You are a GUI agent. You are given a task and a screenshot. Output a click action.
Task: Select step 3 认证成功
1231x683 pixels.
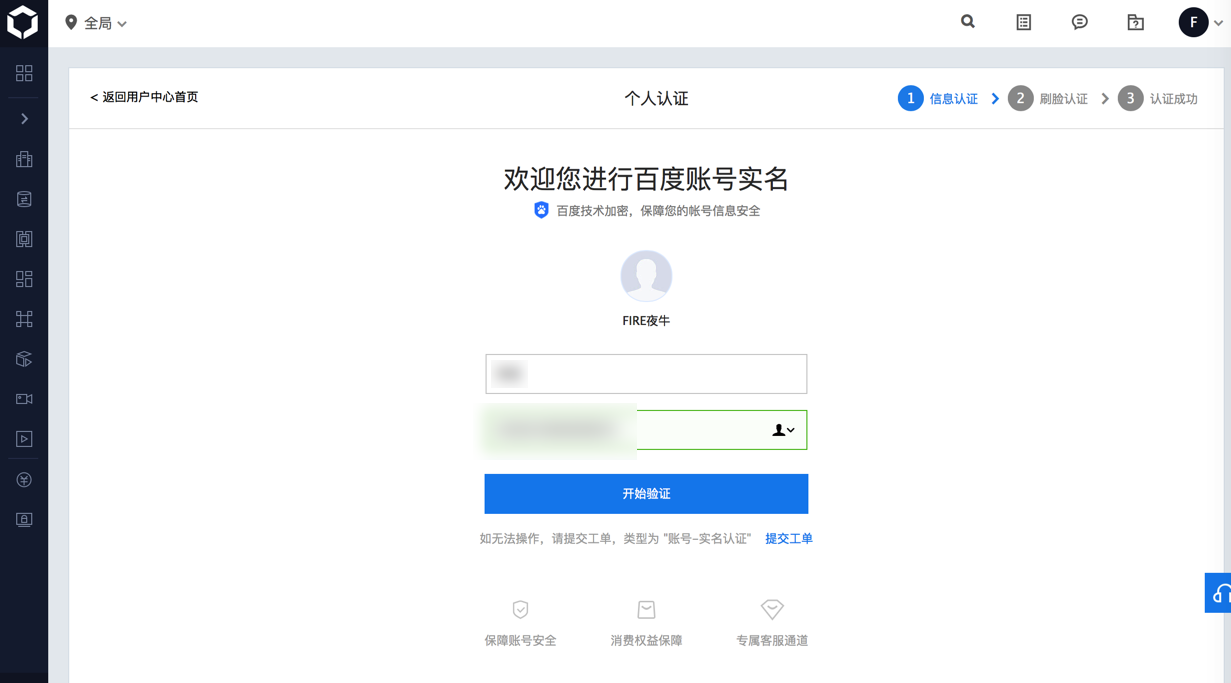point(1158,98)
